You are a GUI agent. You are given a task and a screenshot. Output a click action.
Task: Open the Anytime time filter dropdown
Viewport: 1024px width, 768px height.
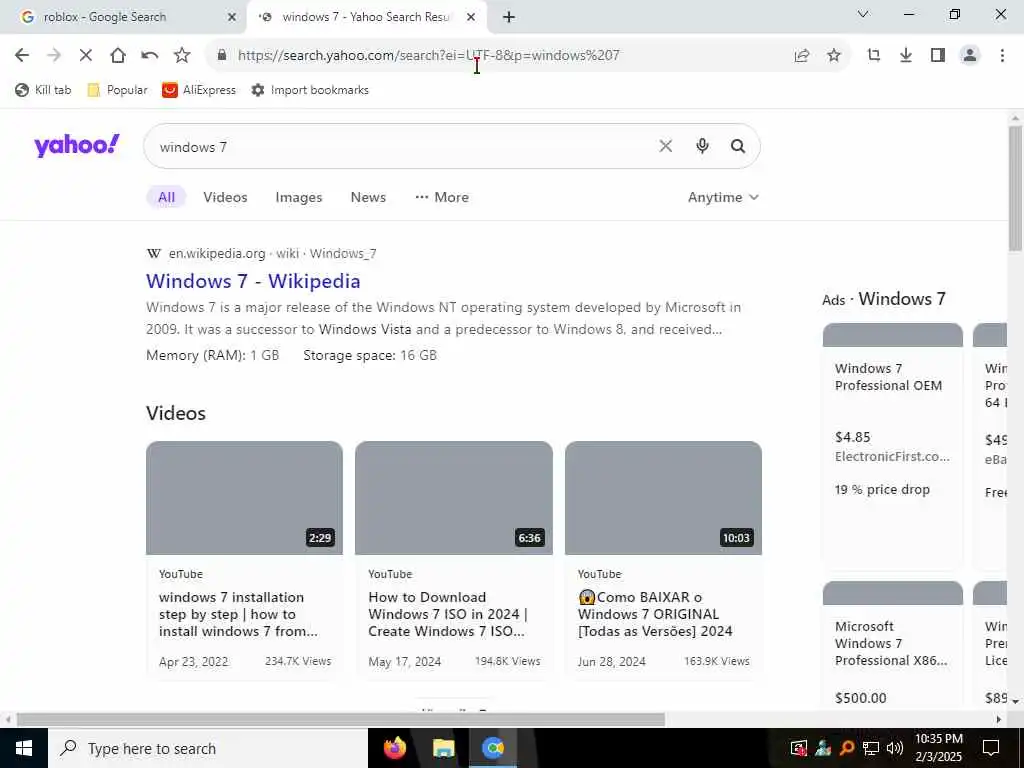click(x=723, y=197)
